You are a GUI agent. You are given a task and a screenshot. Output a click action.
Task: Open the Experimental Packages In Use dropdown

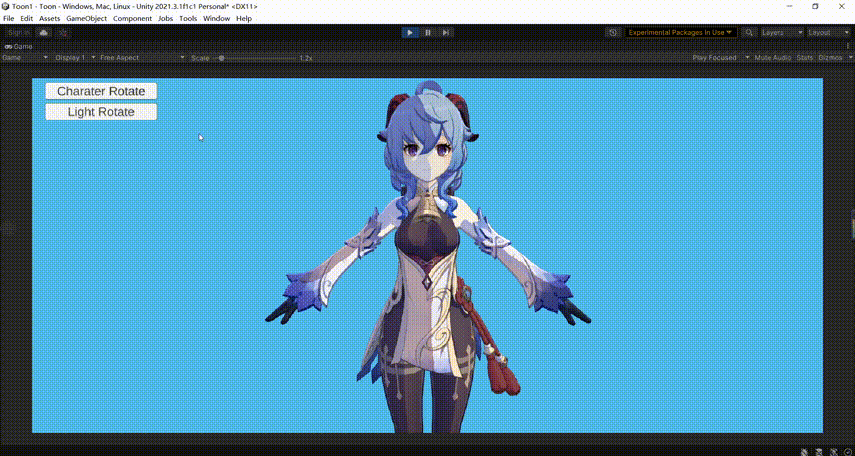[x=681, y=32]
